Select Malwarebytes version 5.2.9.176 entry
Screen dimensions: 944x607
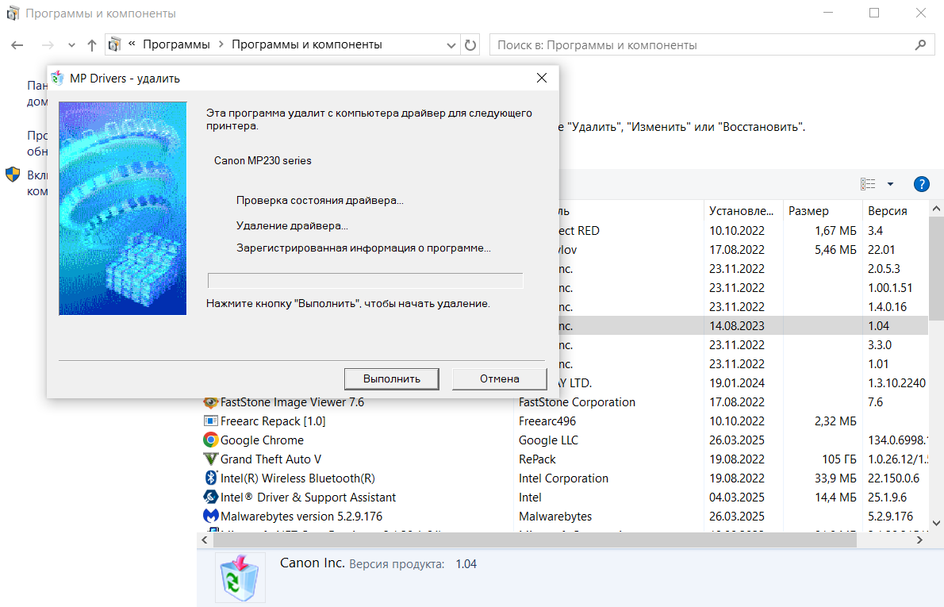pyautogui.click(x=301, y=517)
